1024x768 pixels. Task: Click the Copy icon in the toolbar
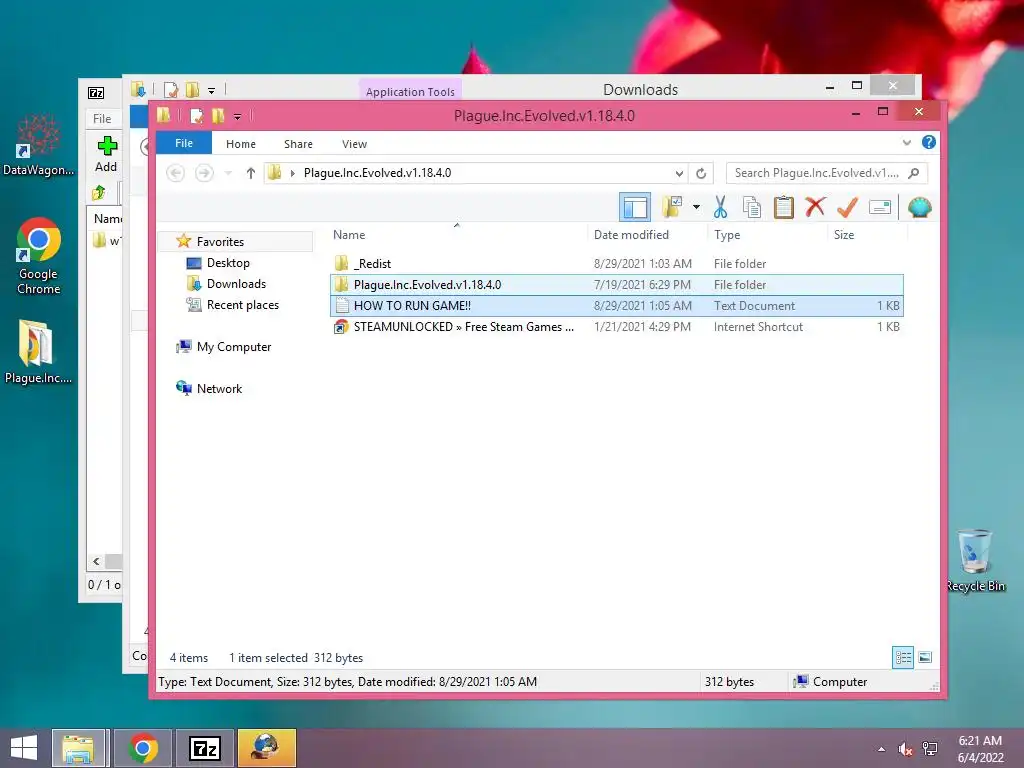752,208
